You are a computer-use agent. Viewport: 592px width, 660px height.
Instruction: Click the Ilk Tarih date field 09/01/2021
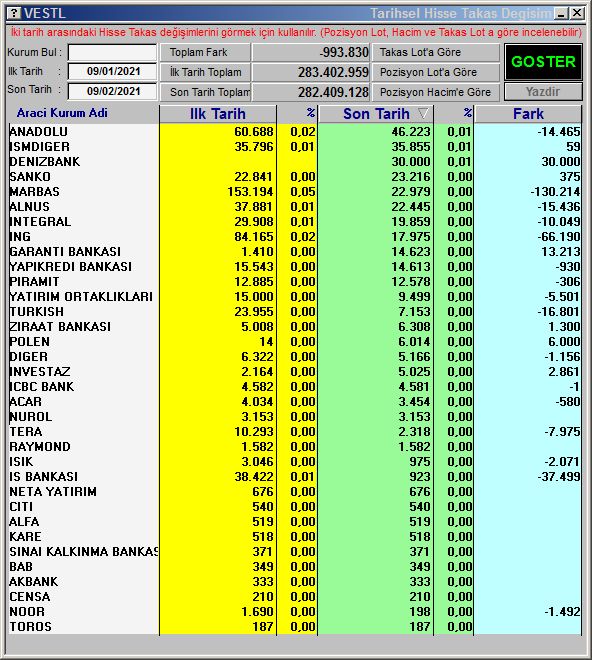point(112,72)
